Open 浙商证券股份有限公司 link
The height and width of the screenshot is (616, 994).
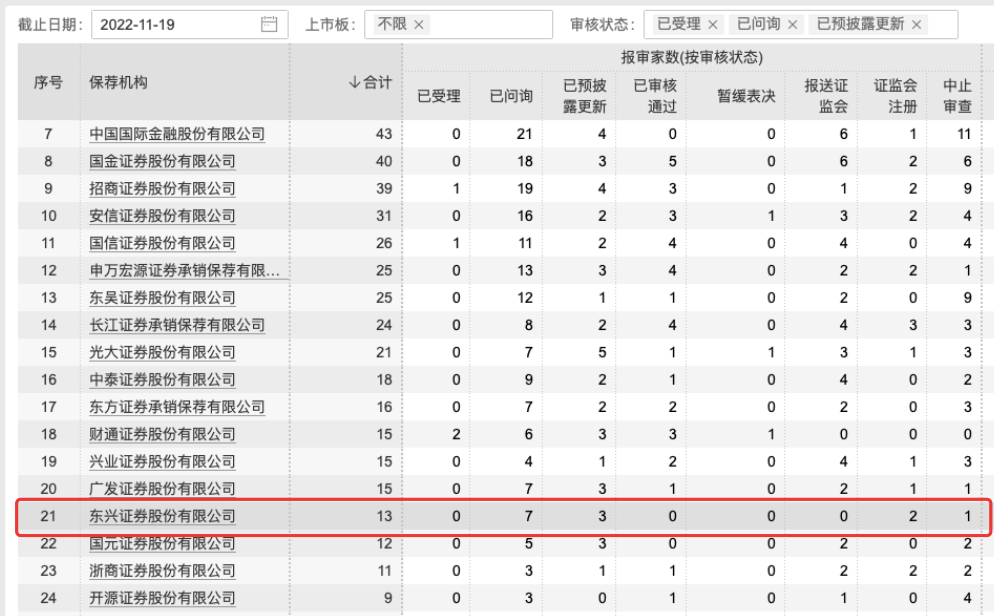[x=162, y=570]
